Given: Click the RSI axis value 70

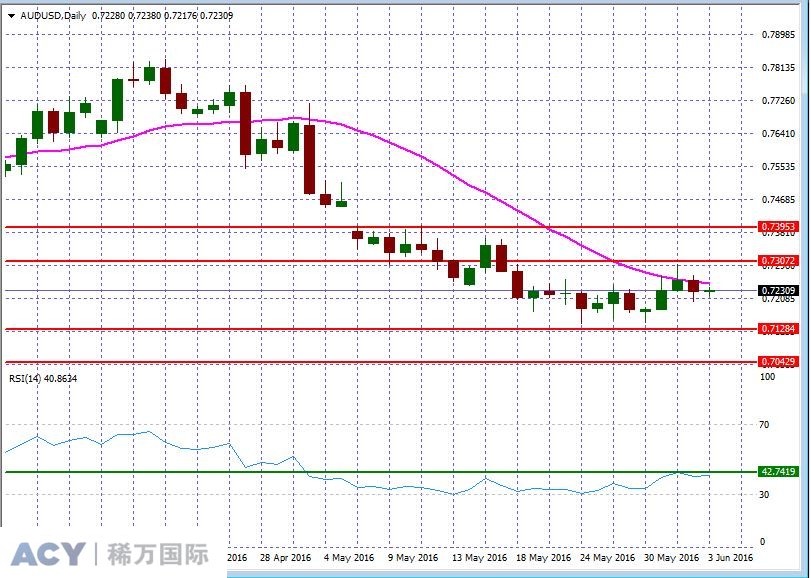Looking at the screenshot, I should 764,425.
